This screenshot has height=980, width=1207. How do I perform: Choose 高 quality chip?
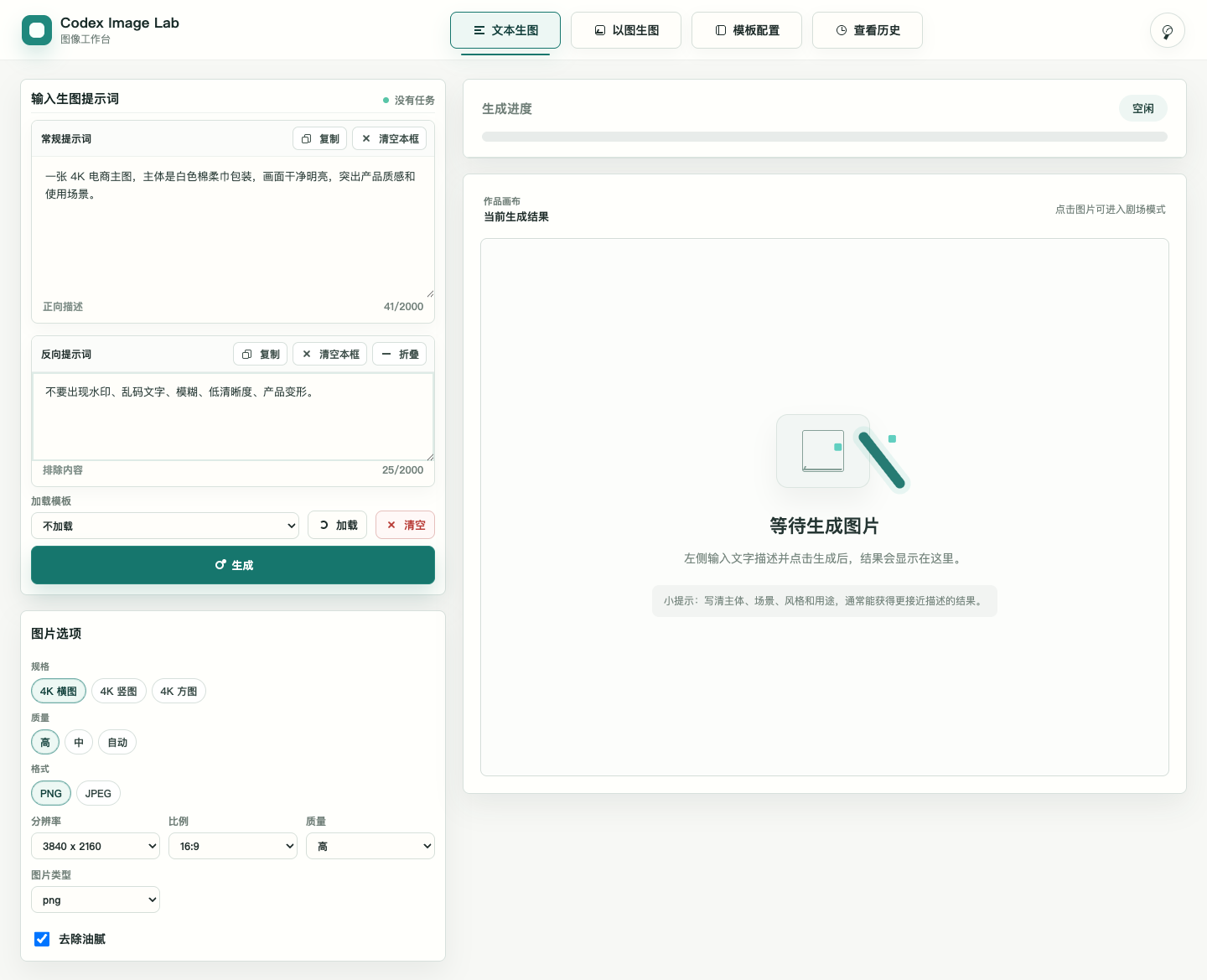click(x=45, y=743)
